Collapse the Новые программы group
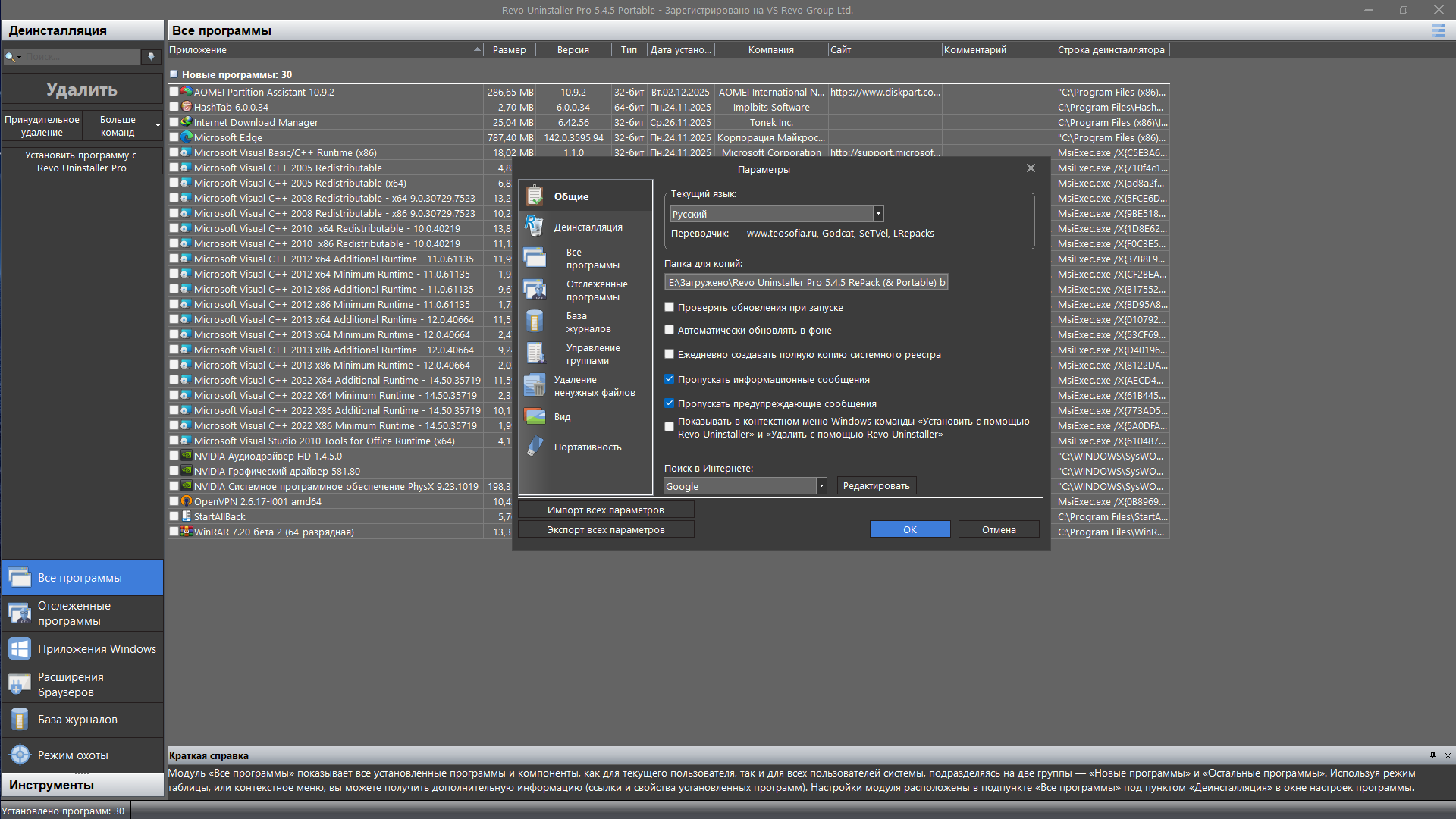1456x819 pixels. click(174, 74)
